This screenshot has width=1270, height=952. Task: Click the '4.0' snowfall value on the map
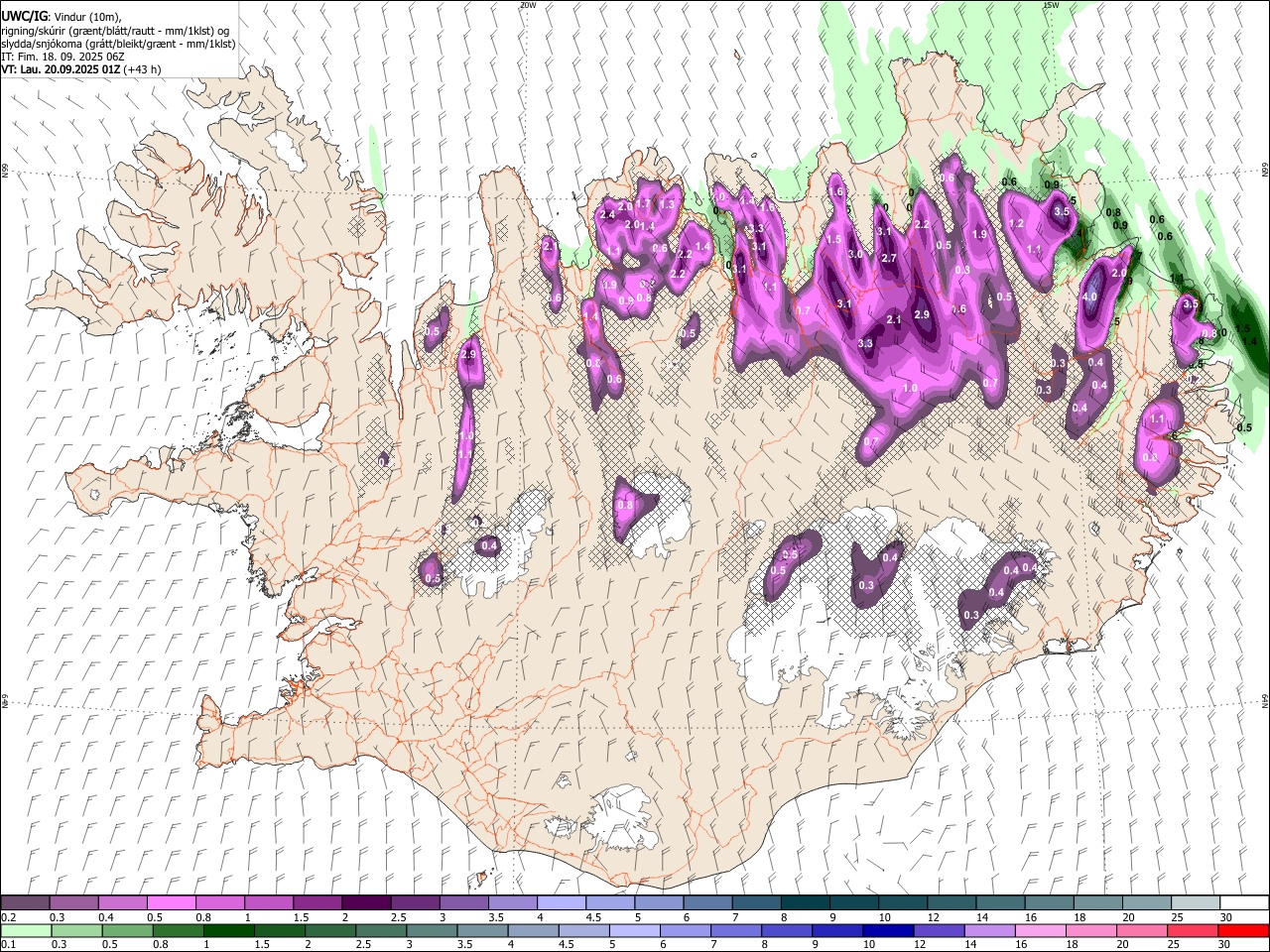1089,297
